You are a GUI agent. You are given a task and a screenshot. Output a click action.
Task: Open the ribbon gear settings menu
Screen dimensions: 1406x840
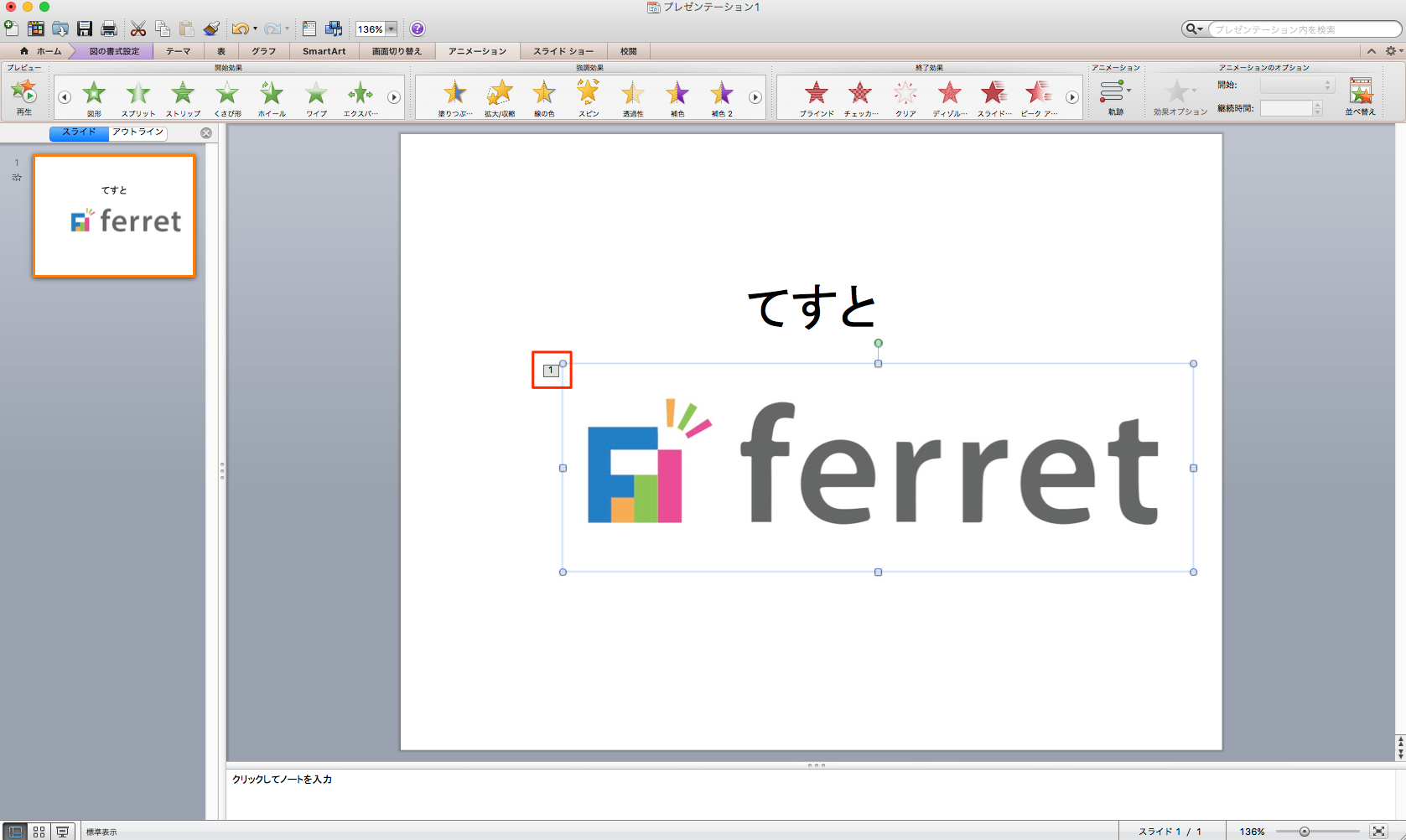coord(1393,51)
